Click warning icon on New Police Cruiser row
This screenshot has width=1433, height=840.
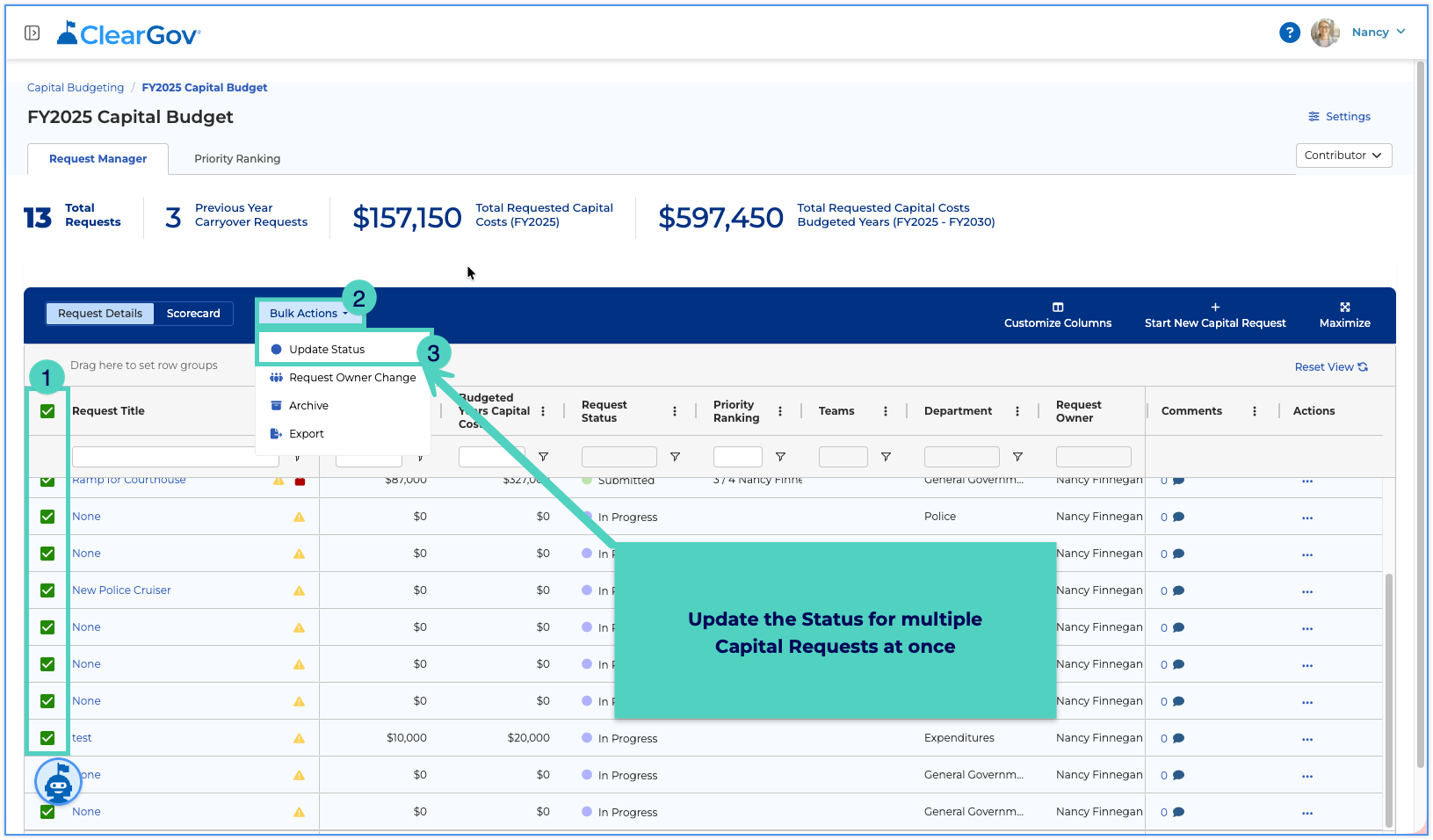[299, 590]
